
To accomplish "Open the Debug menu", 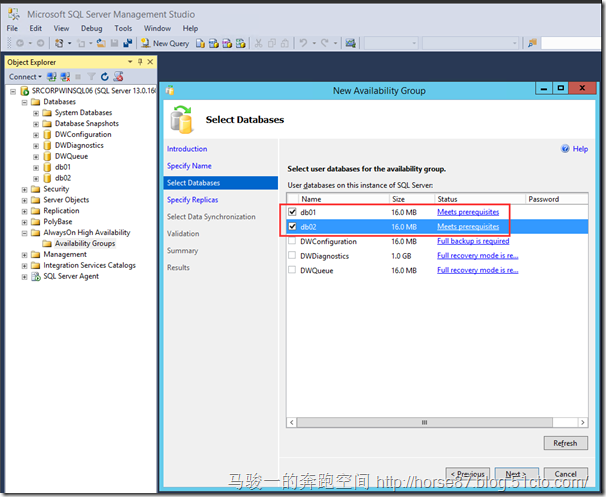I will (x=92, y=28).
